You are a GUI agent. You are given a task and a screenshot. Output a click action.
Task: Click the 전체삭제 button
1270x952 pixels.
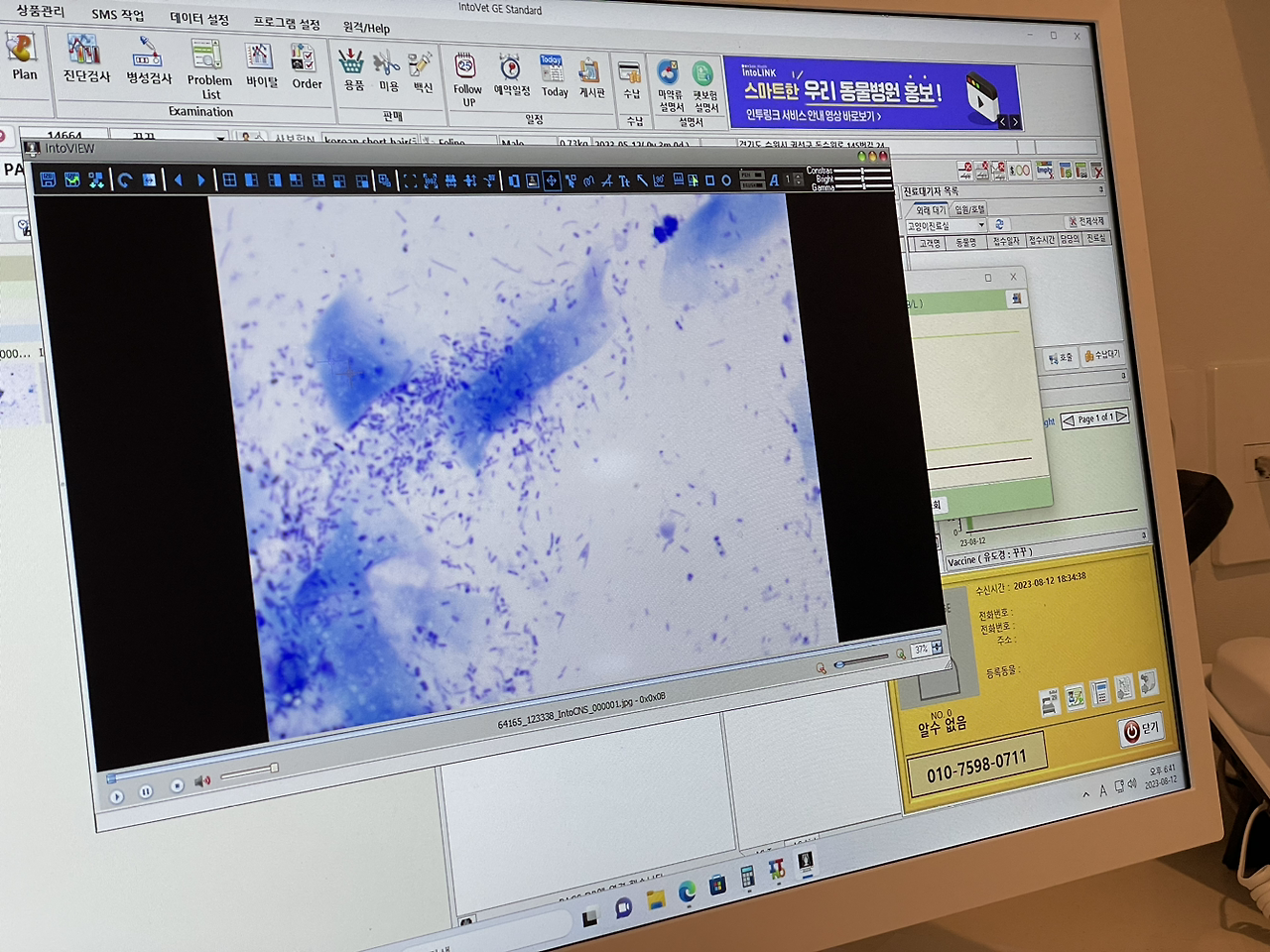coord(1086,221)
